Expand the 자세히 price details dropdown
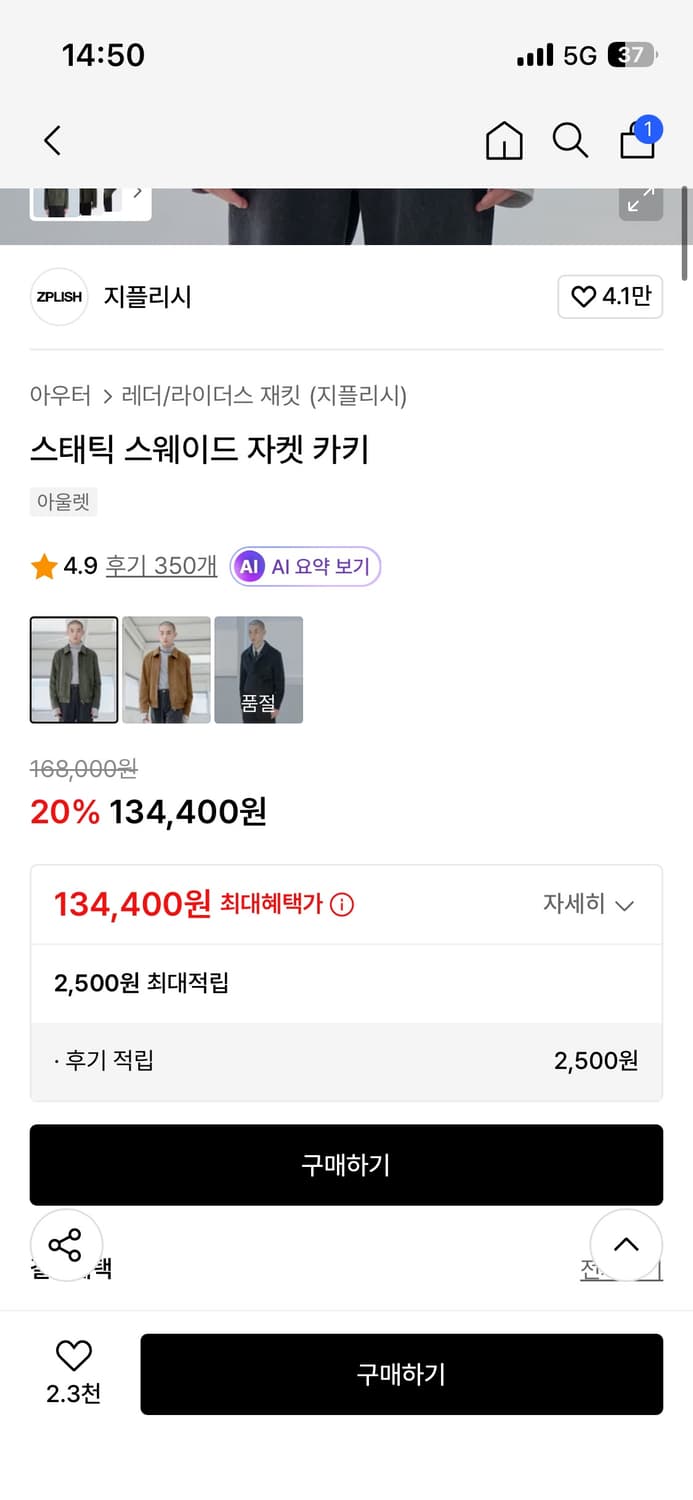This screenshot has height=1500, width=693. (x=590, y=903)
